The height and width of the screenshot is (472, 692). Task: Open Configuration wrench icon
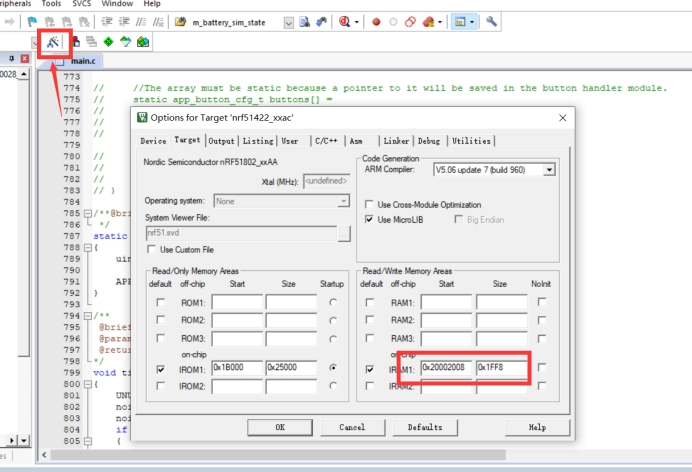pyautogui.click(x=491, y=22)
